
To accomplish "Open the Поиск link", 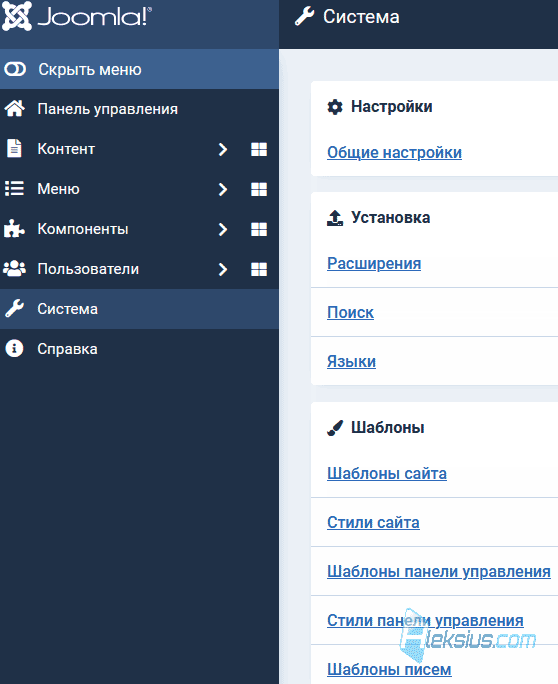I will [350, 312].
